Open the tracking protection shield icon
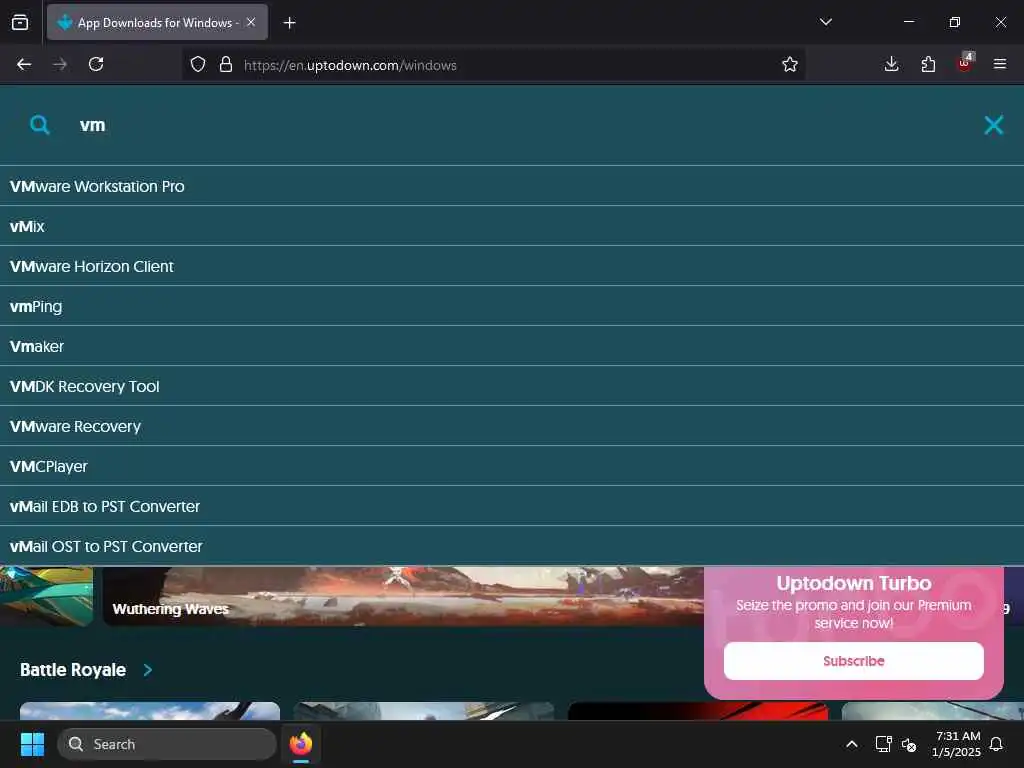Image resolution: width=1024 pixels, height=768 pixels. pos(198,64)
